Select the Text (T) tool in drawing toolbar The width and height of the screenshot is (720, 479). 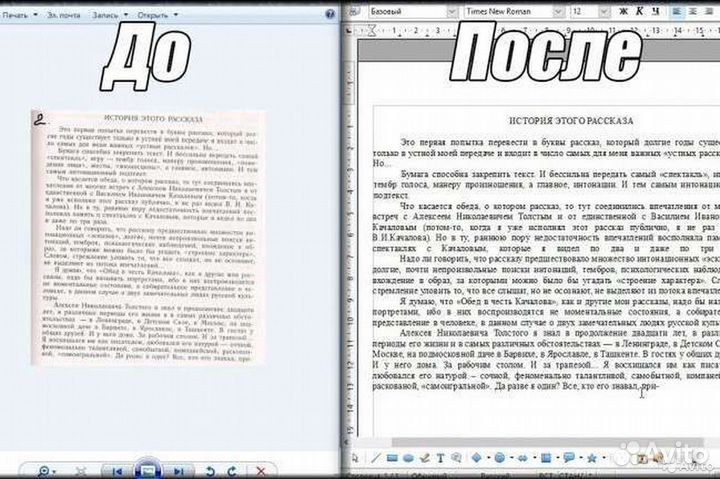click(x=440, y=458)
